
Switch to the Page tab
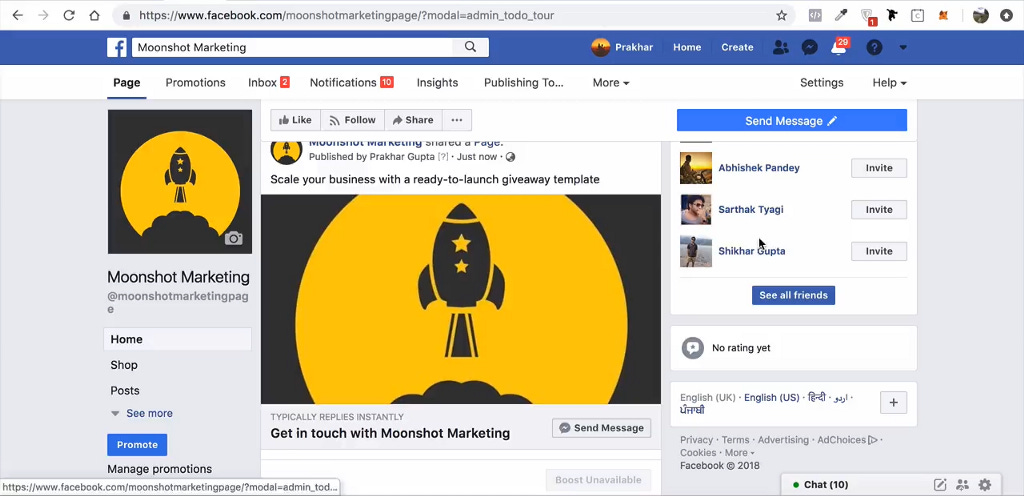click(127, 83)
